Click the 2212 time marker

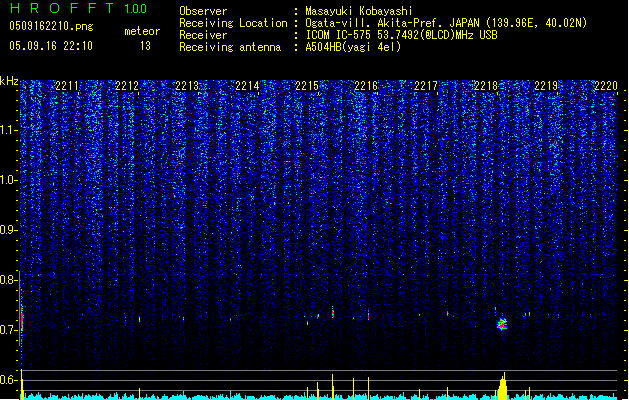[x=127, y=85]
